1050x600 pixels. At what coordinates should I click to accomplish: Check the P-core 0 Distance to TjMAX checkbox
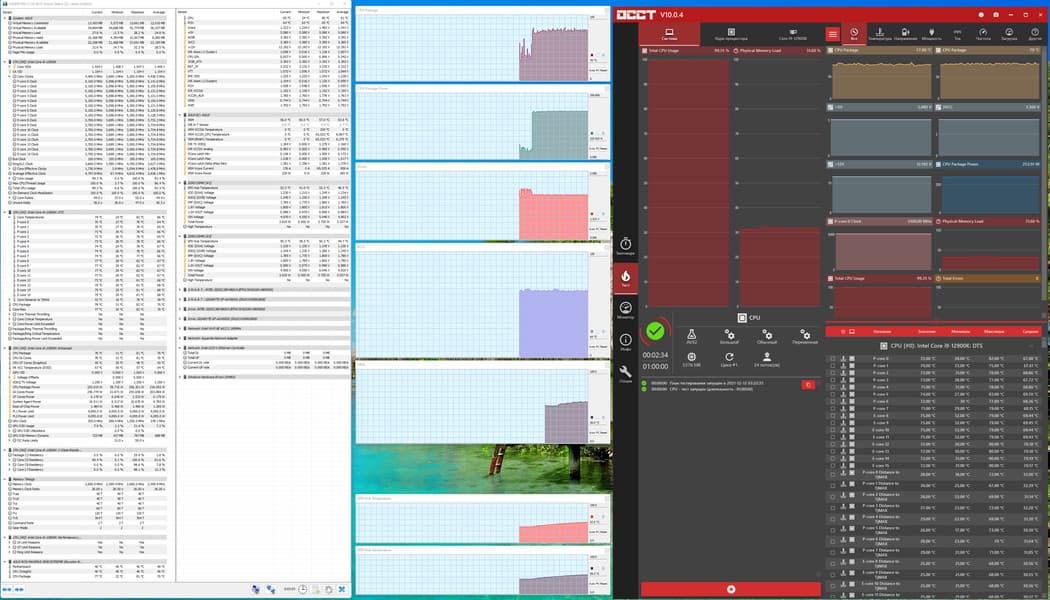833,475
